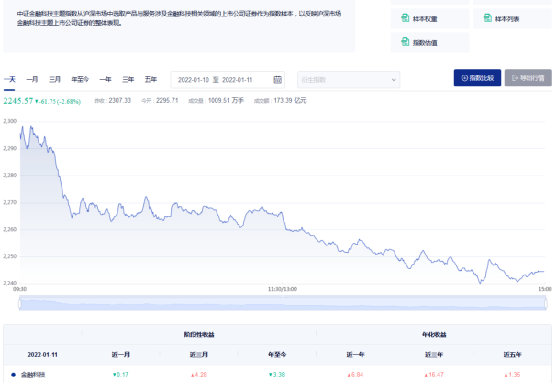Open the 样本权重 download file
This screenshot has height=383, width=554.
point(430,18)
